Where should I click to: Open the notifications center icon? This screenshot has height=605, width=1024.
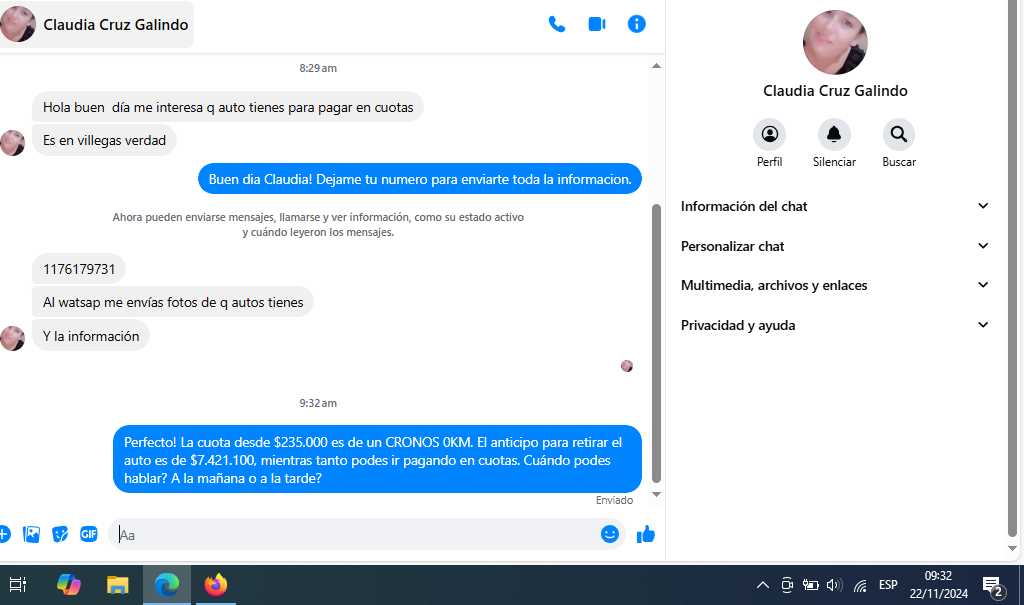pos(993,587)
